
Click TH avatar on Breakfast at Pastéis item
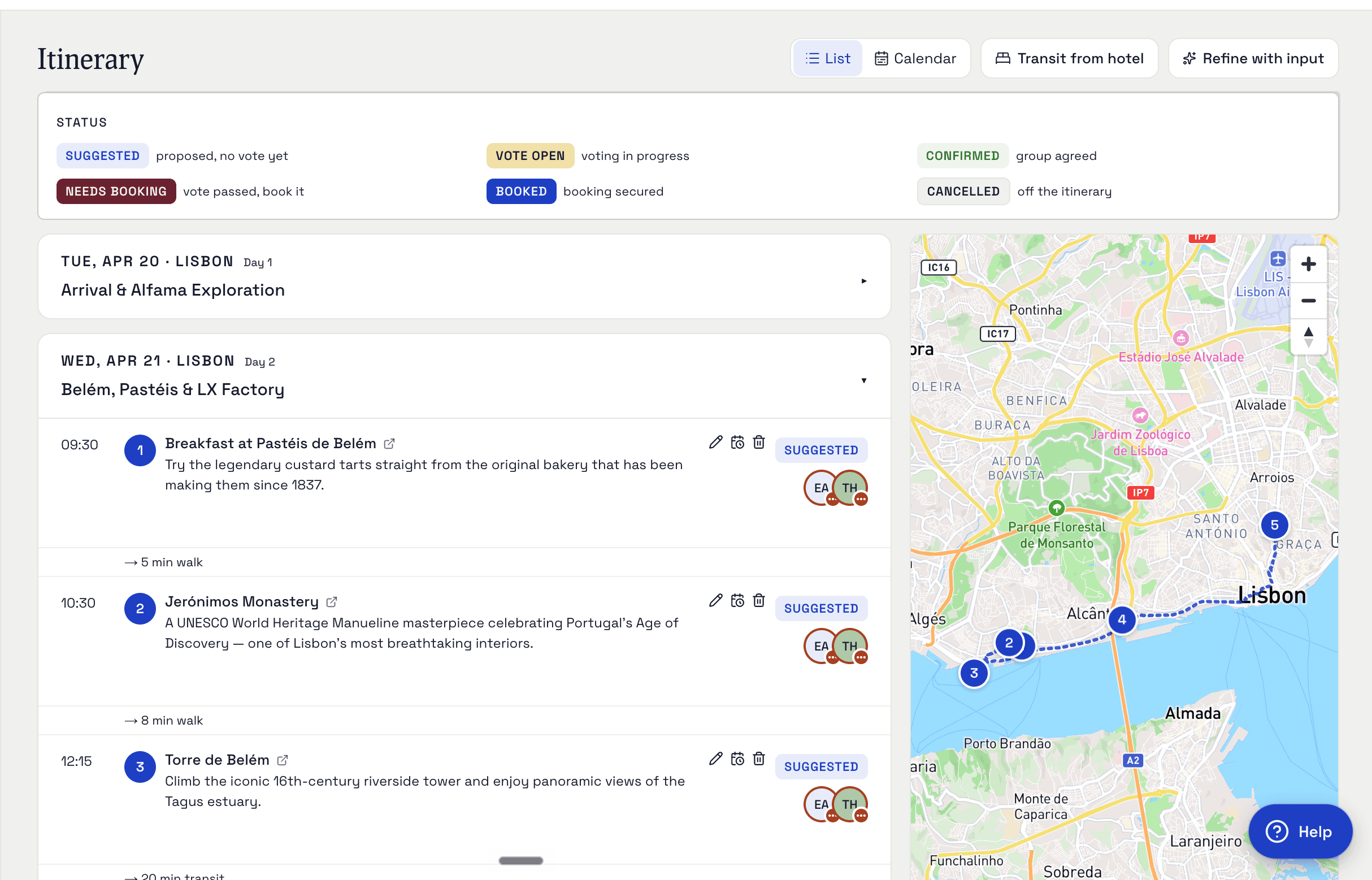pos(850,488)
